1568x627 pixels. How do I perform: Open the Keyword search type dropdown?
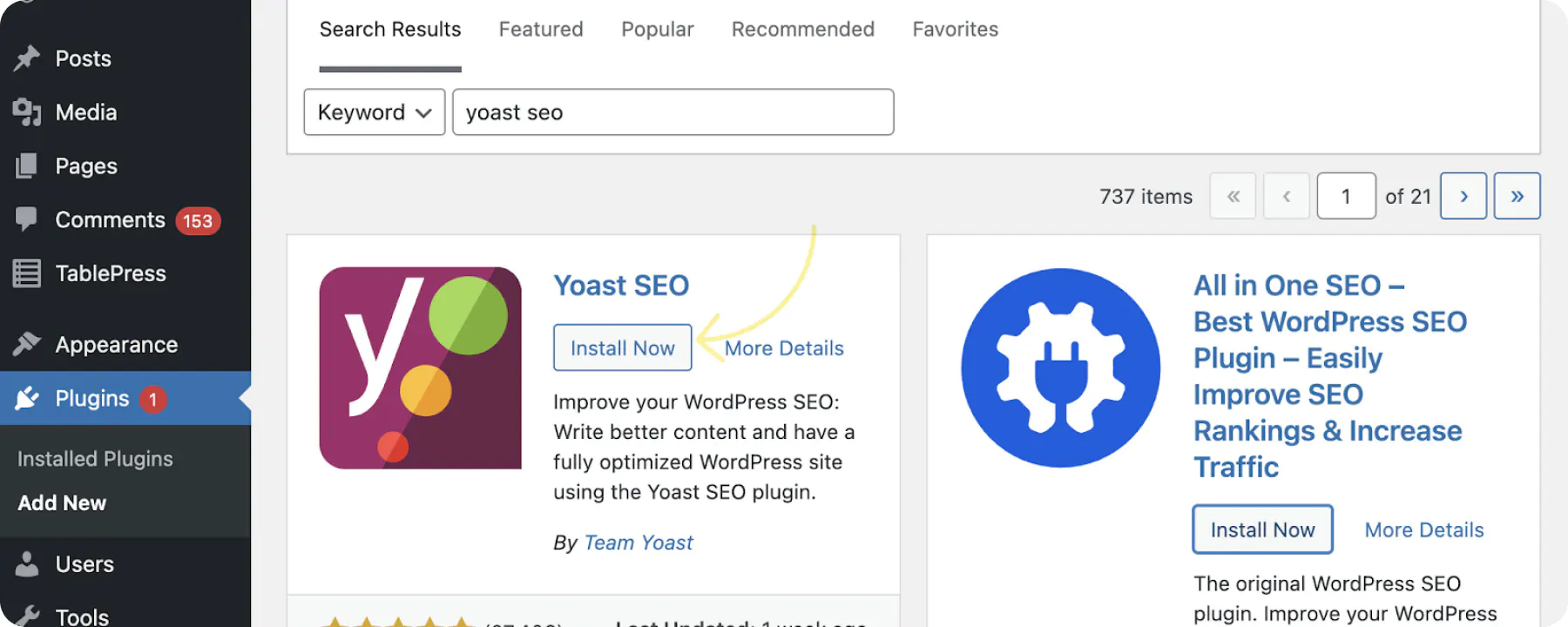pos(375,112)
